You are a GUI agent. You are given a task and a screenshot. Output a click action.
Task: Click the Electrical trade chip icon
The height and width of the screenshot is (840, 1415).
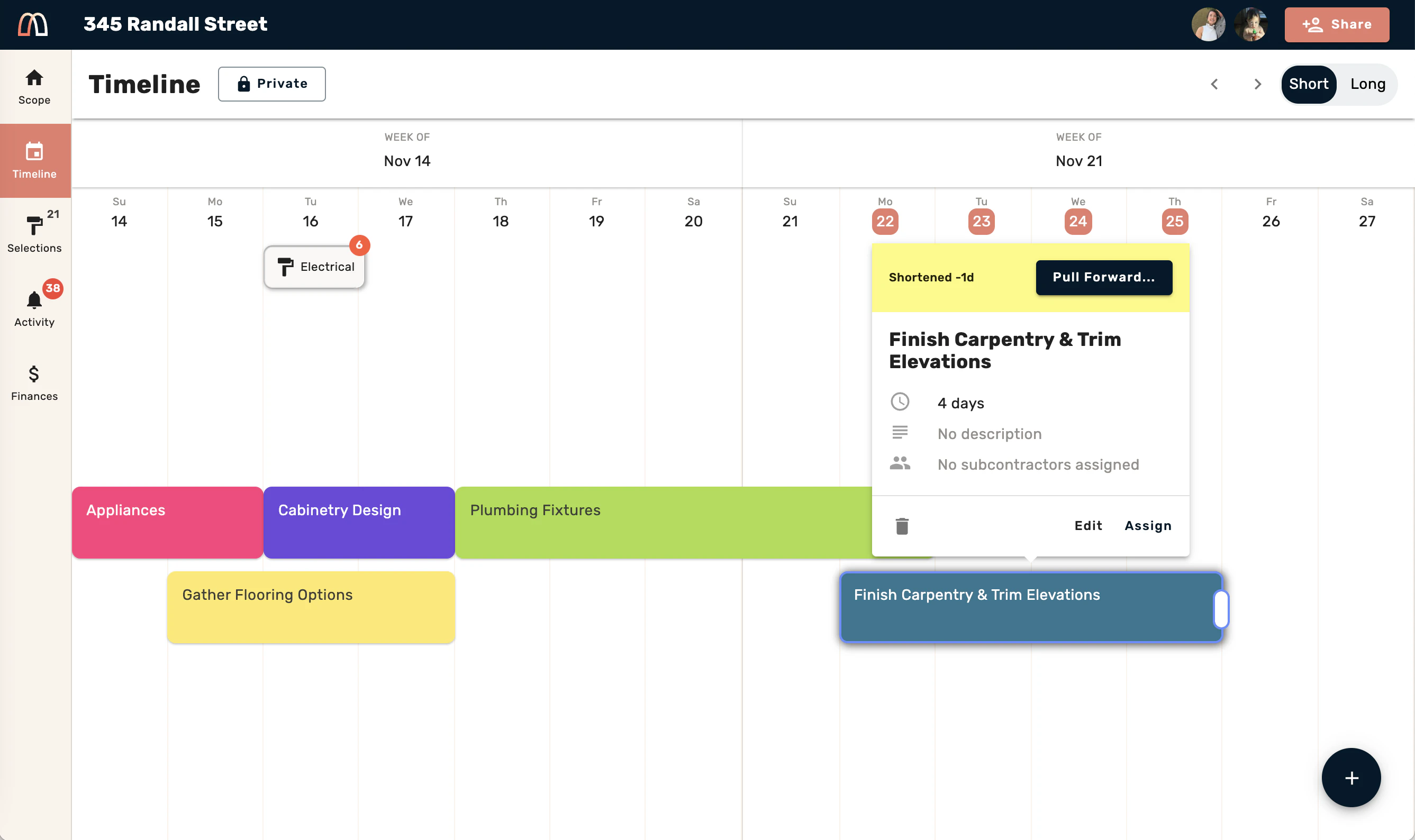tap(286, 267)
